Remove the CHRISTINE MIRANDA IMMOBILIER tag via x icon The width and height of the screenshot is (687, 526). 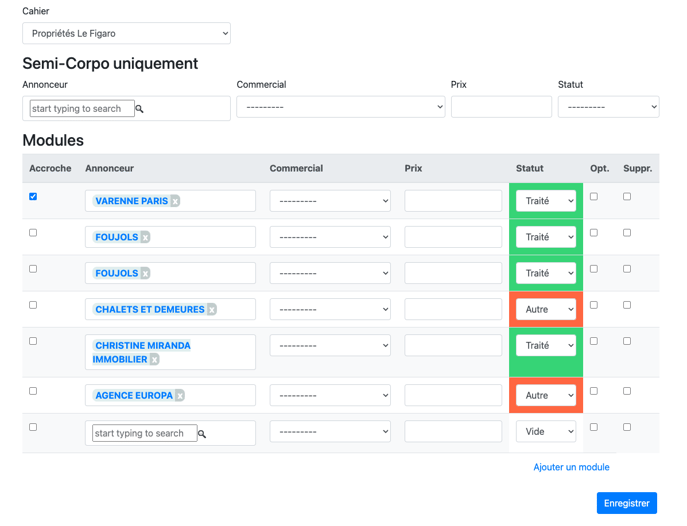[x=154, y=359]
